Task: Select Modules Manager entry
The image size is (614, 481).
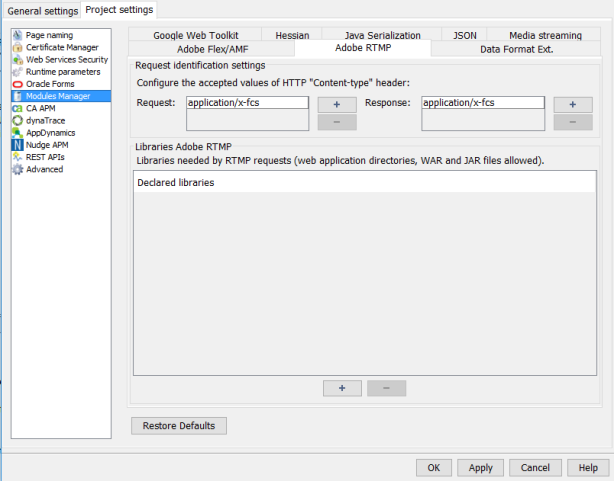Action: pyautogui.click(x=61, y=96)
